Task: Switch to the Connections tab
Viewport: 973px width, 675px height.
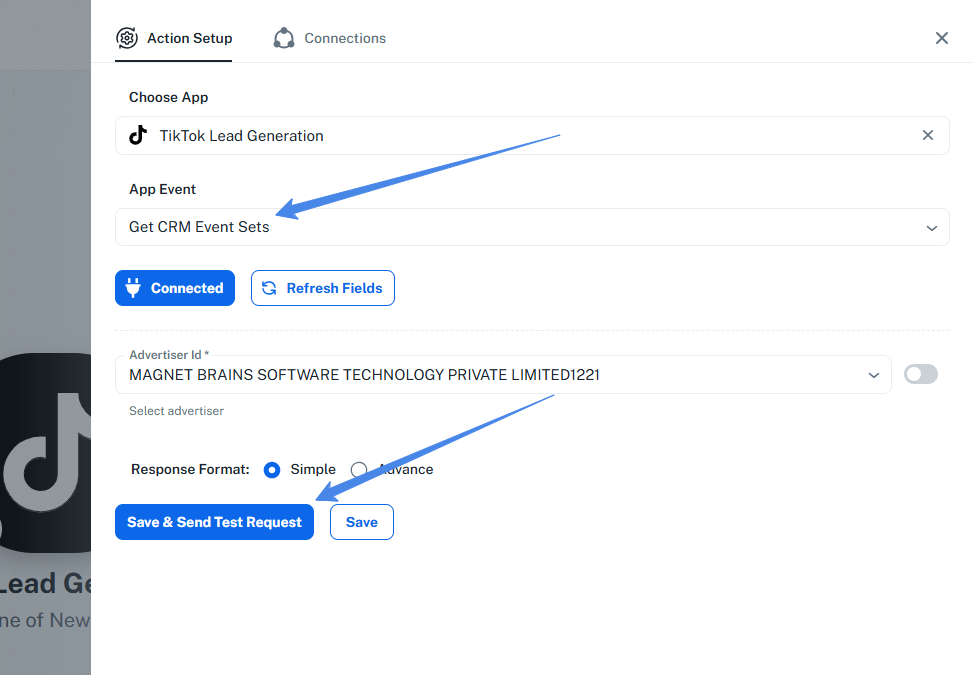Action: (344, 38)
